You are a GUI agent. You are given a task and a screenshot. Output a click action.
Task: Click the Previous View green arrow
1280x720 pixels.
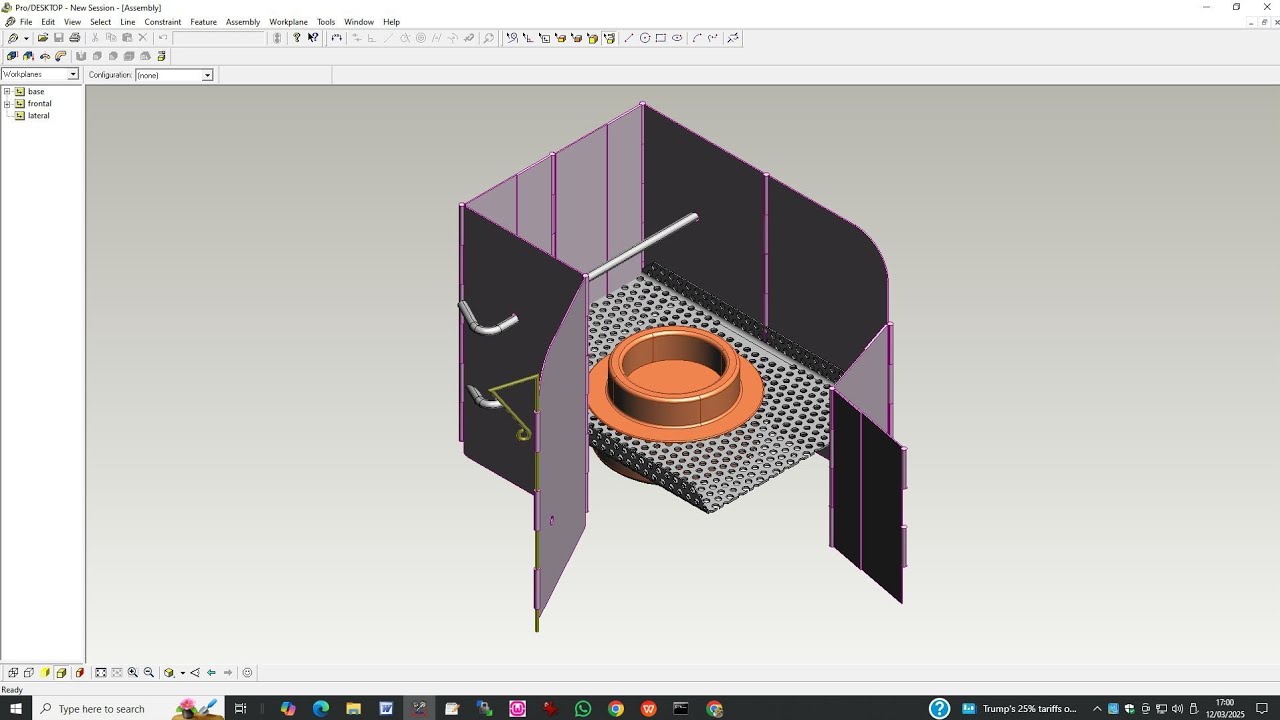pyautogui.click(x=211, y=673)
